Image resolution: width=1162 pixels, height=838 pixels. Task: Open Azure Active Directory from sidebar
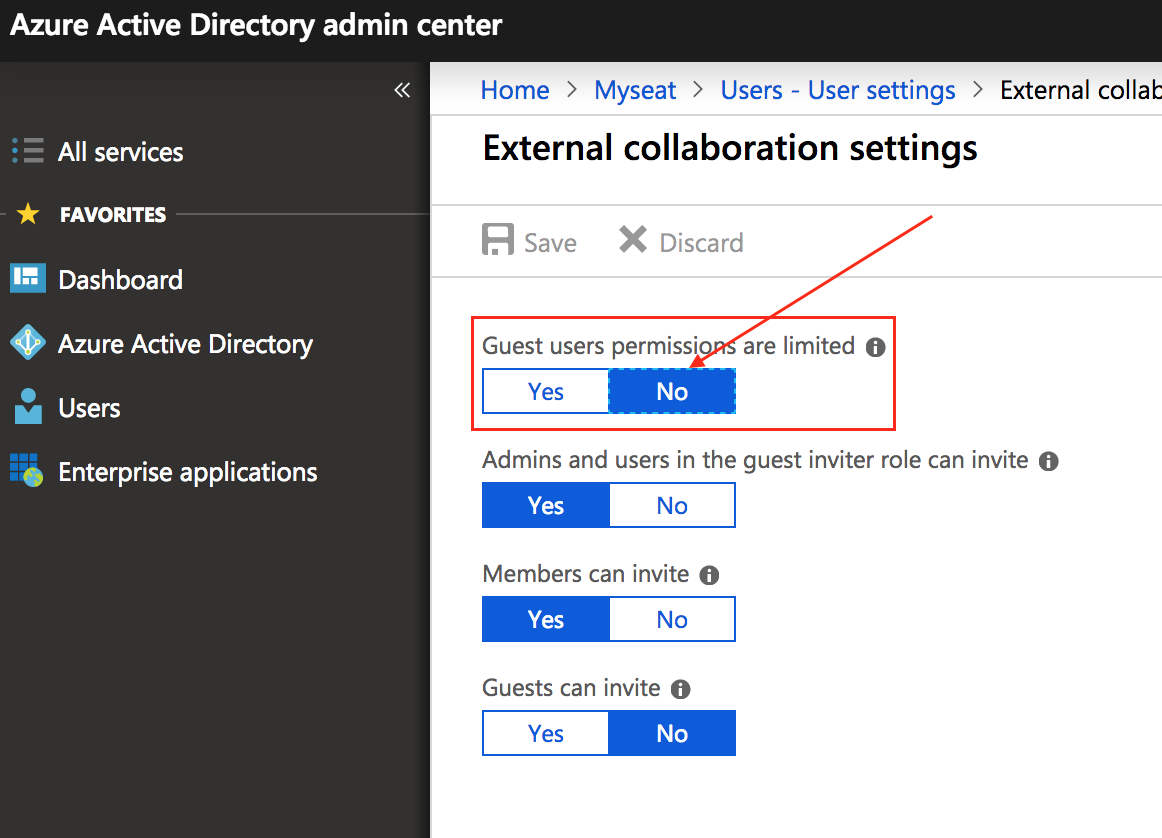pyautogui.click(x=185, y=345)
